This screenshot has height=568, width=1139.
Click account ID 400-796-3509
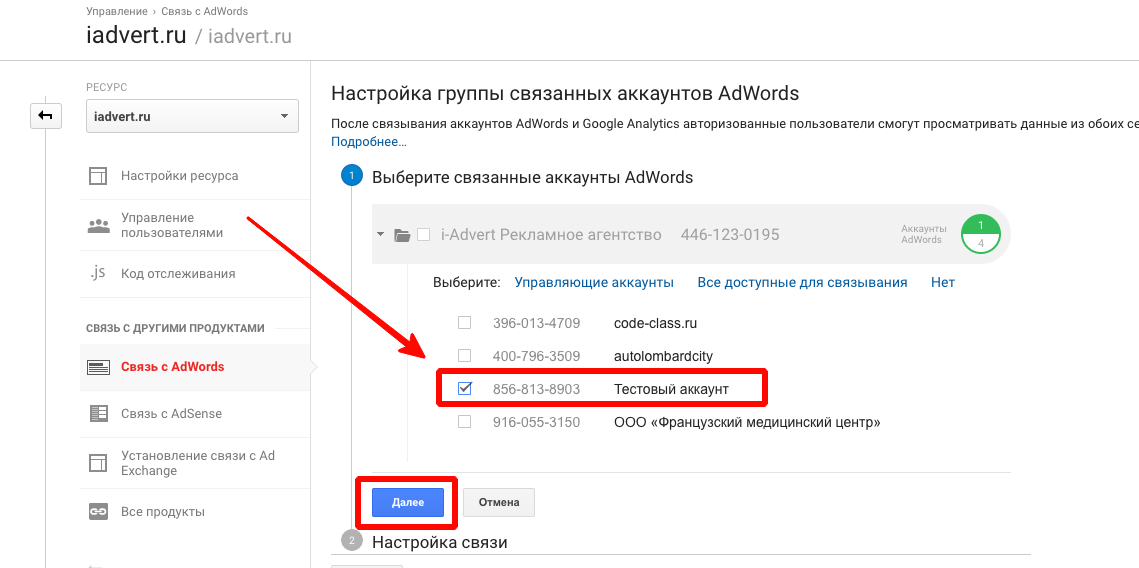pyautogui.click(x=536, y=356)
